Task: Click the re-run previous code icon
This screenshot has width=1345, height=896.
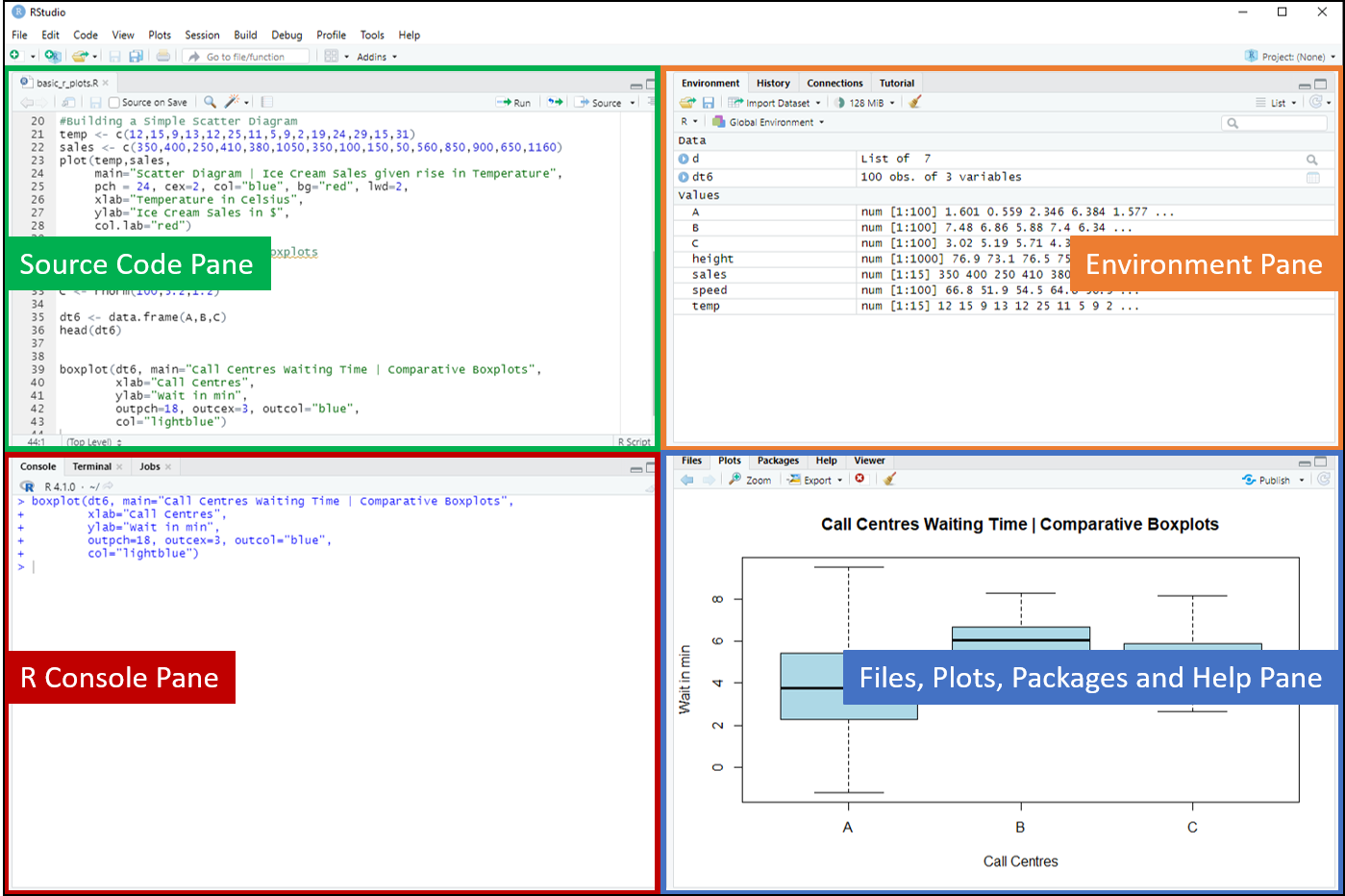Action: (555, 102)
